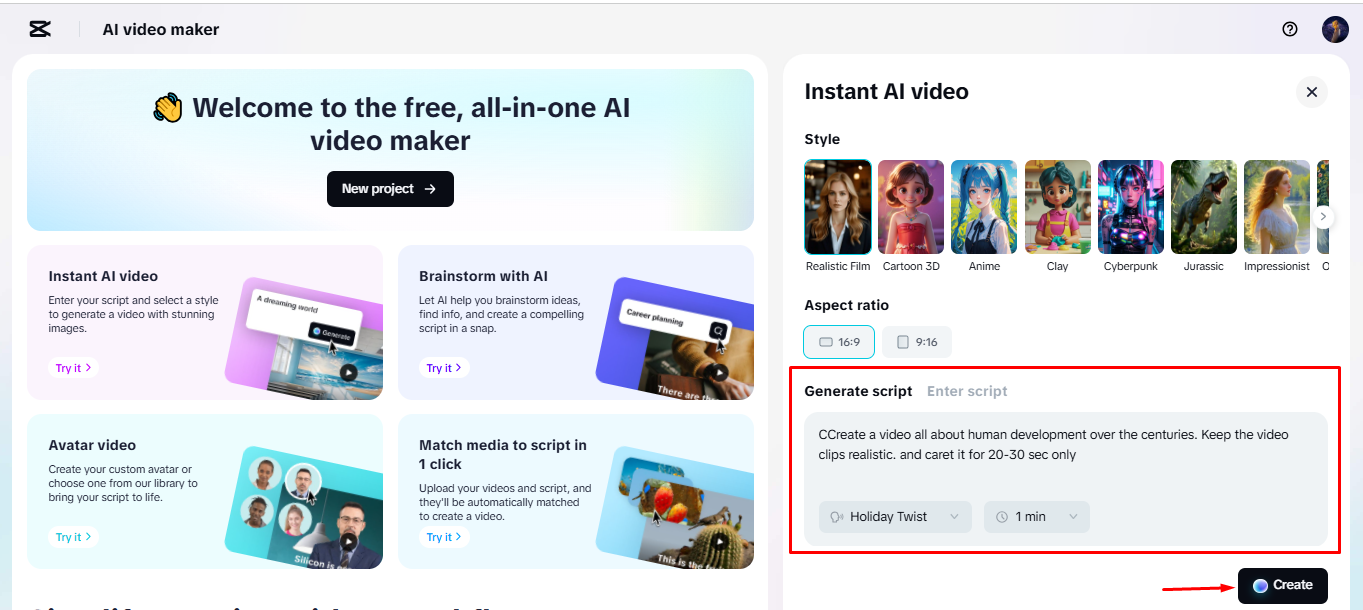Image resolution: width=1363 pixels, height=610 pixels.
Task: Select the Realistic Film style thumbnail
Action: coord(838,207)
